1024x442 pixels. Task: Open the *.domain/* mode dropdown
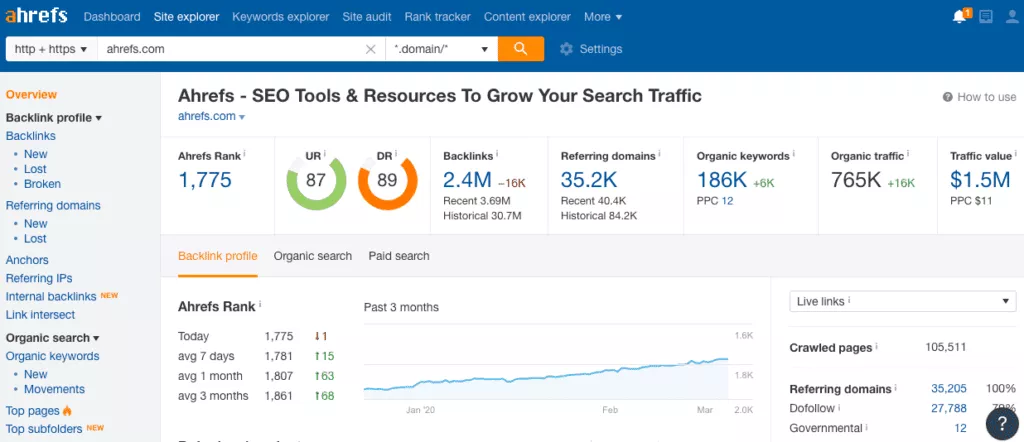click(441, 49)
